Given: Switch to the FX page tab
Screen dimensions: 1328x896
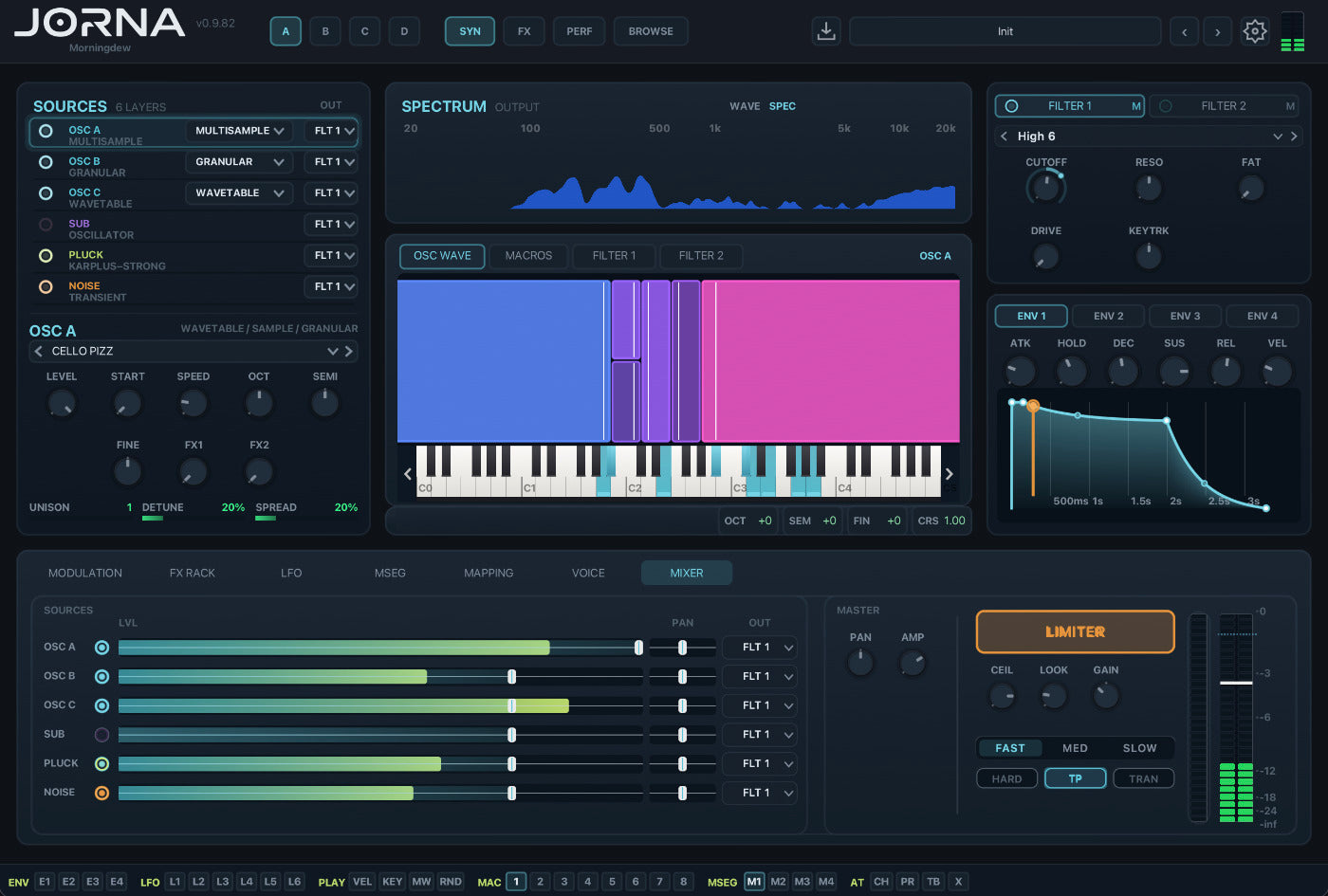Looking at the screenshot, I should [524, 31].
